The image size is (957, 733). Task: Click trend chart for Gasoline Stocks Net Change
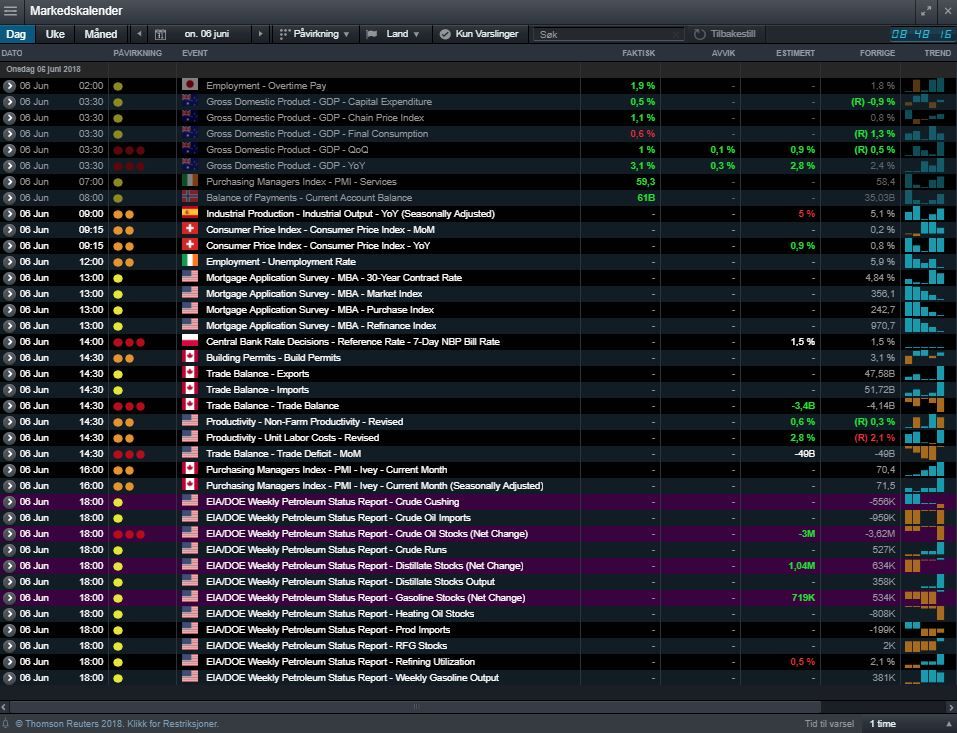924,598
